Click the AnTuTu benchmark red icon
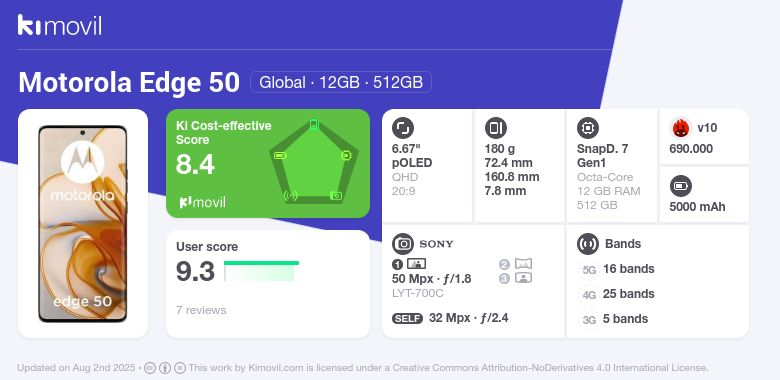 coord(681,128)
